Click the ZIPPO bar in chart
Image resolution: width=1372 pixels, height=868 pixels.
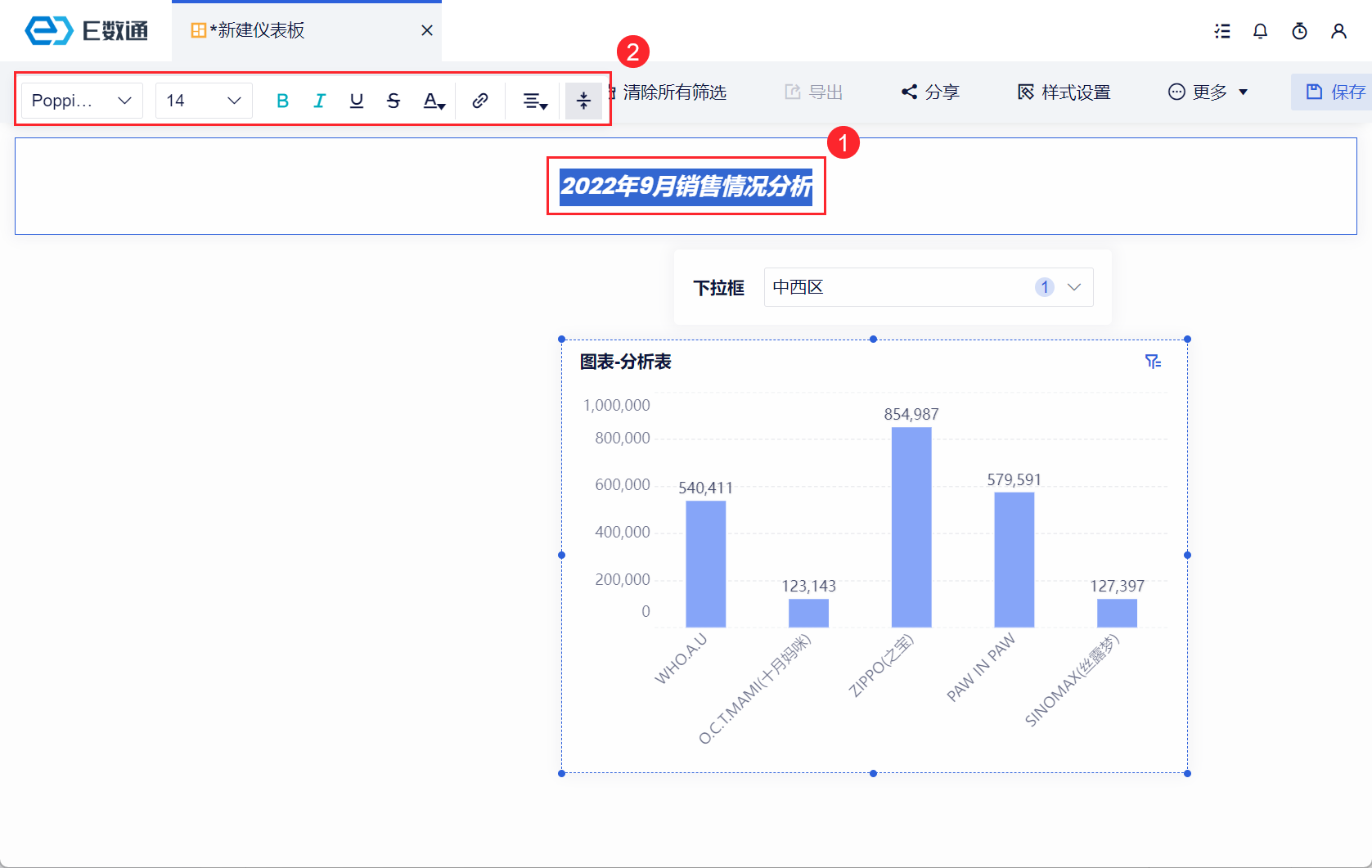coord(911,527)
